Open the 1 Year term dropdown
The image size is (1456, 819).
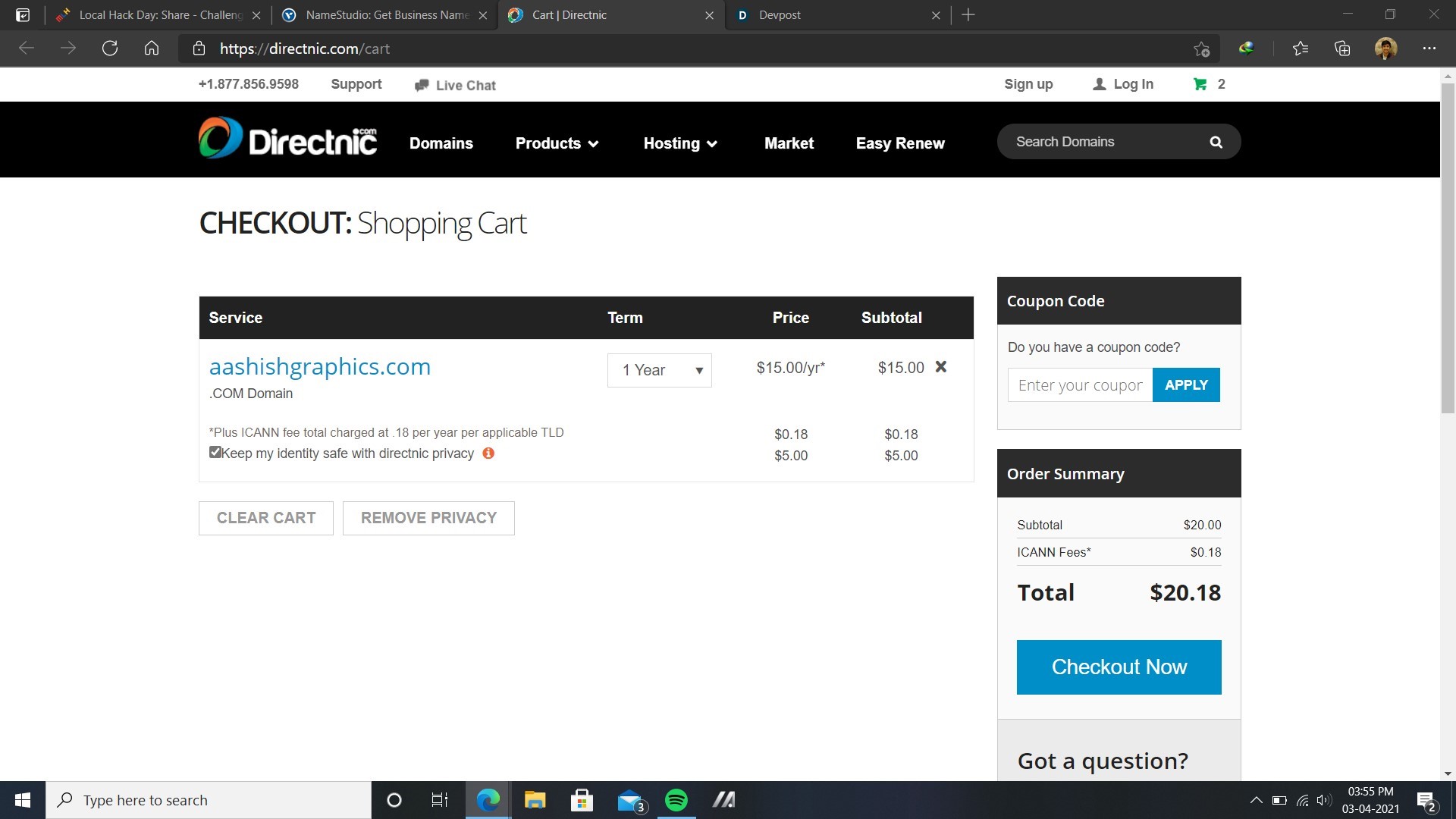[x=659, y=370]
